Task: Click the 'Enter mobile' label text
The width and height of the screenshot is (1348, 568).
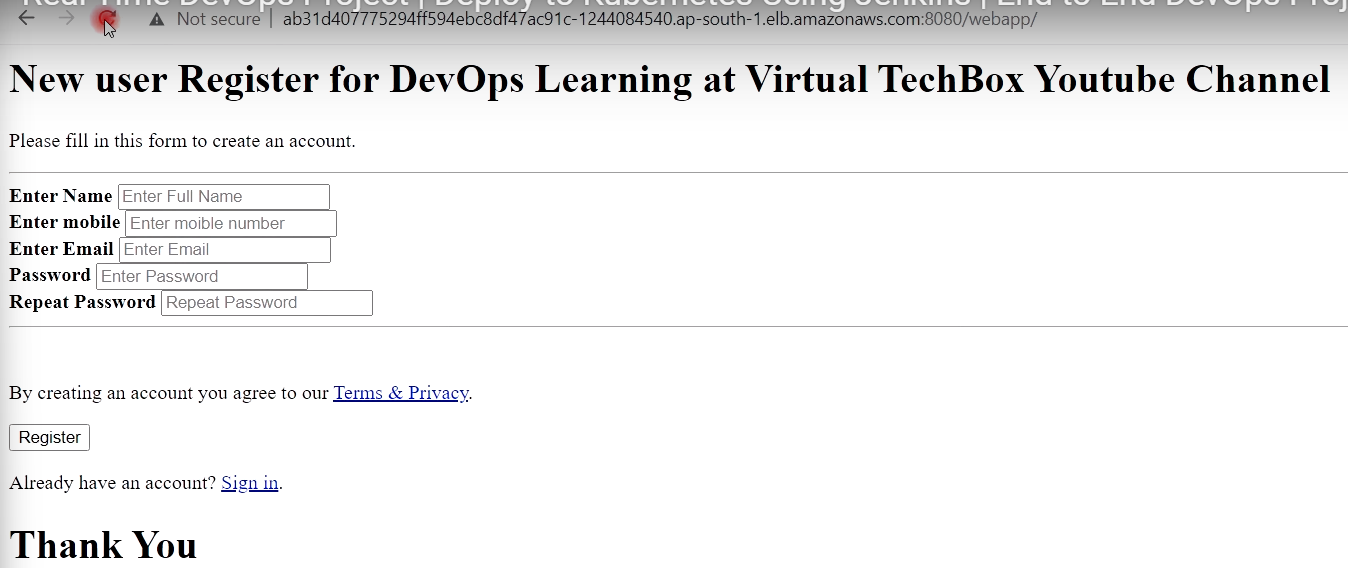Action: [65, 222]
